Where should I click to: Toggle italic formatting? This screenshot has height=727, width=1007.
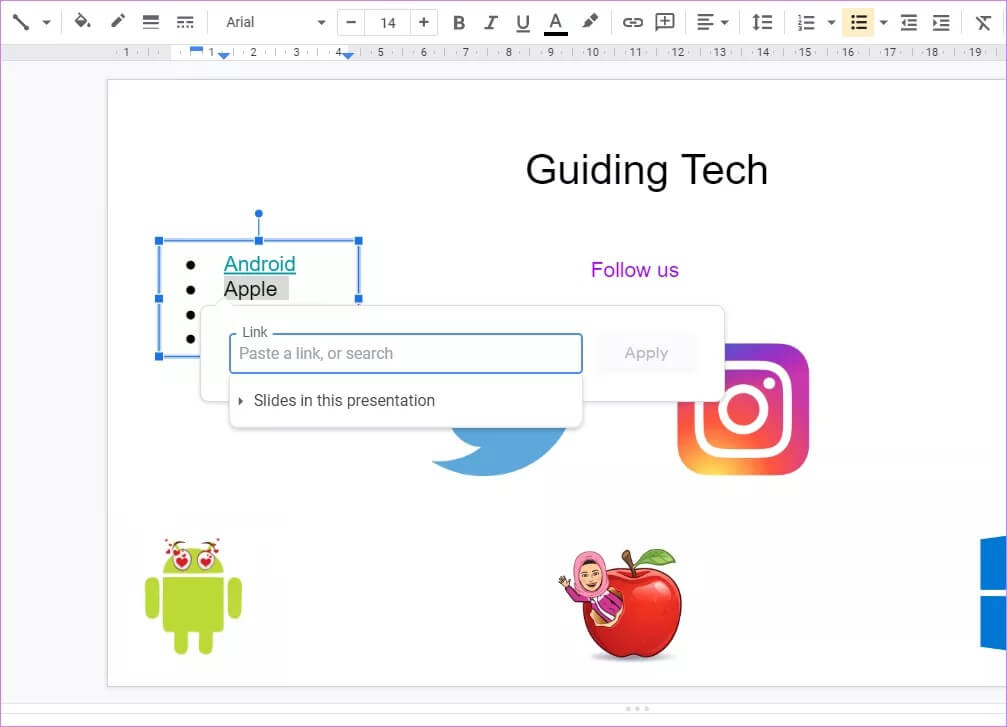(491, 22)
